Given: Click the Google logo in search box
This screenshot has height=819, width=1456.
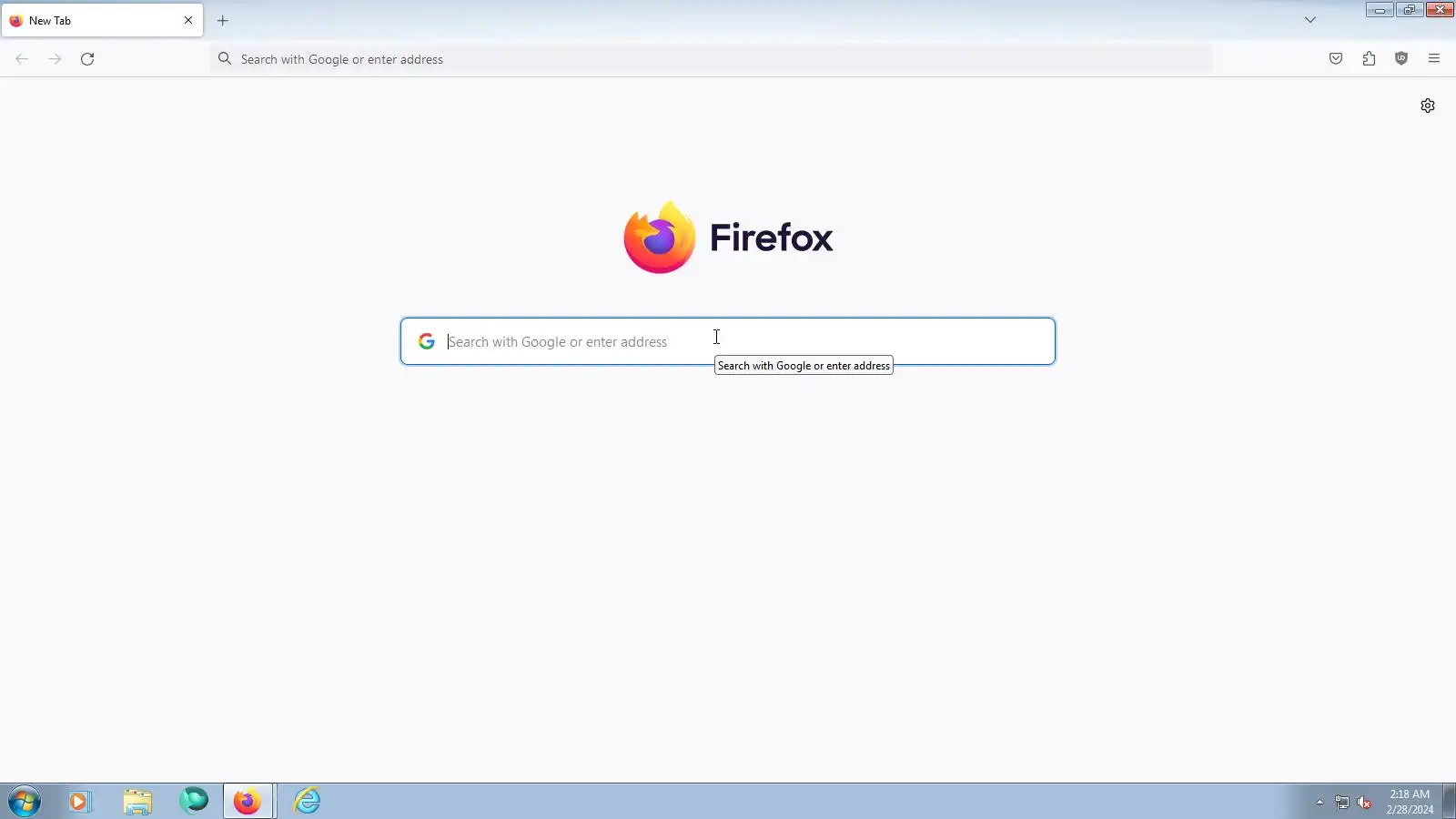Looking at the screenshot, I should [427, 341].
